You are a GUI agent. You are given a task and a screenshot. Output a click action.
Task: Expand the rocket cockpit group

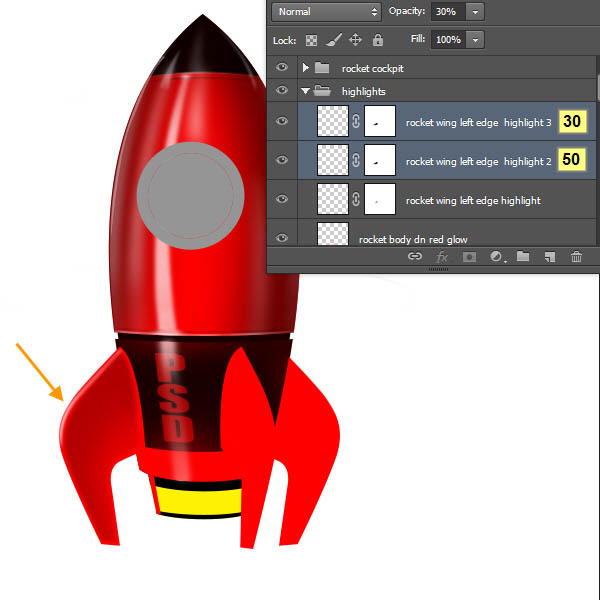(306, 68)
